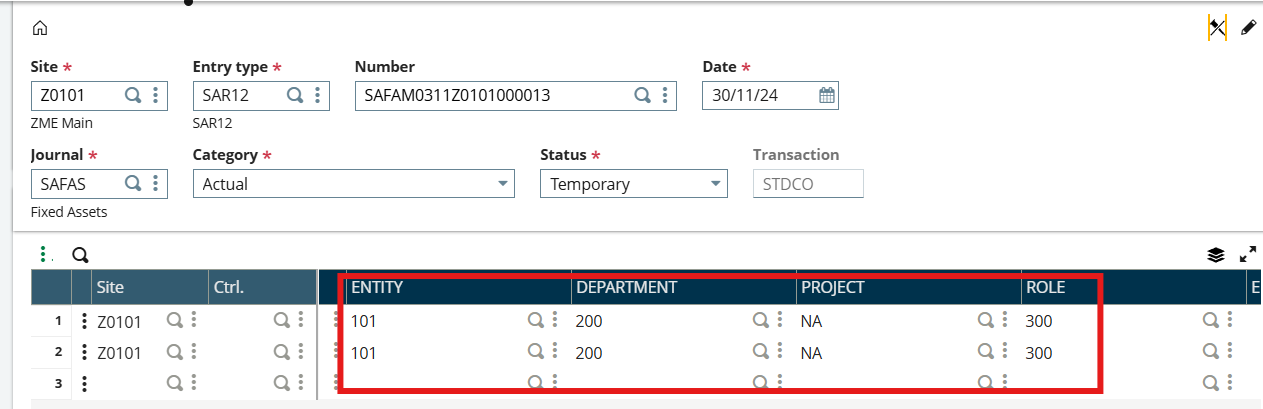Screen dimensions: 1263x409
Task: Expand the grid to full screen
Action: click(1248, 255)
